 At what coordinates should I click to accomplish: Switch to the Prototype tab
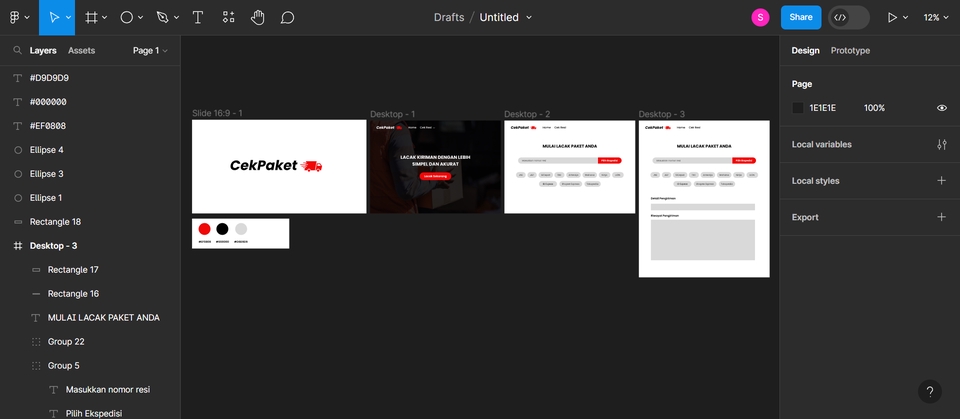click(x=850, y=50)
